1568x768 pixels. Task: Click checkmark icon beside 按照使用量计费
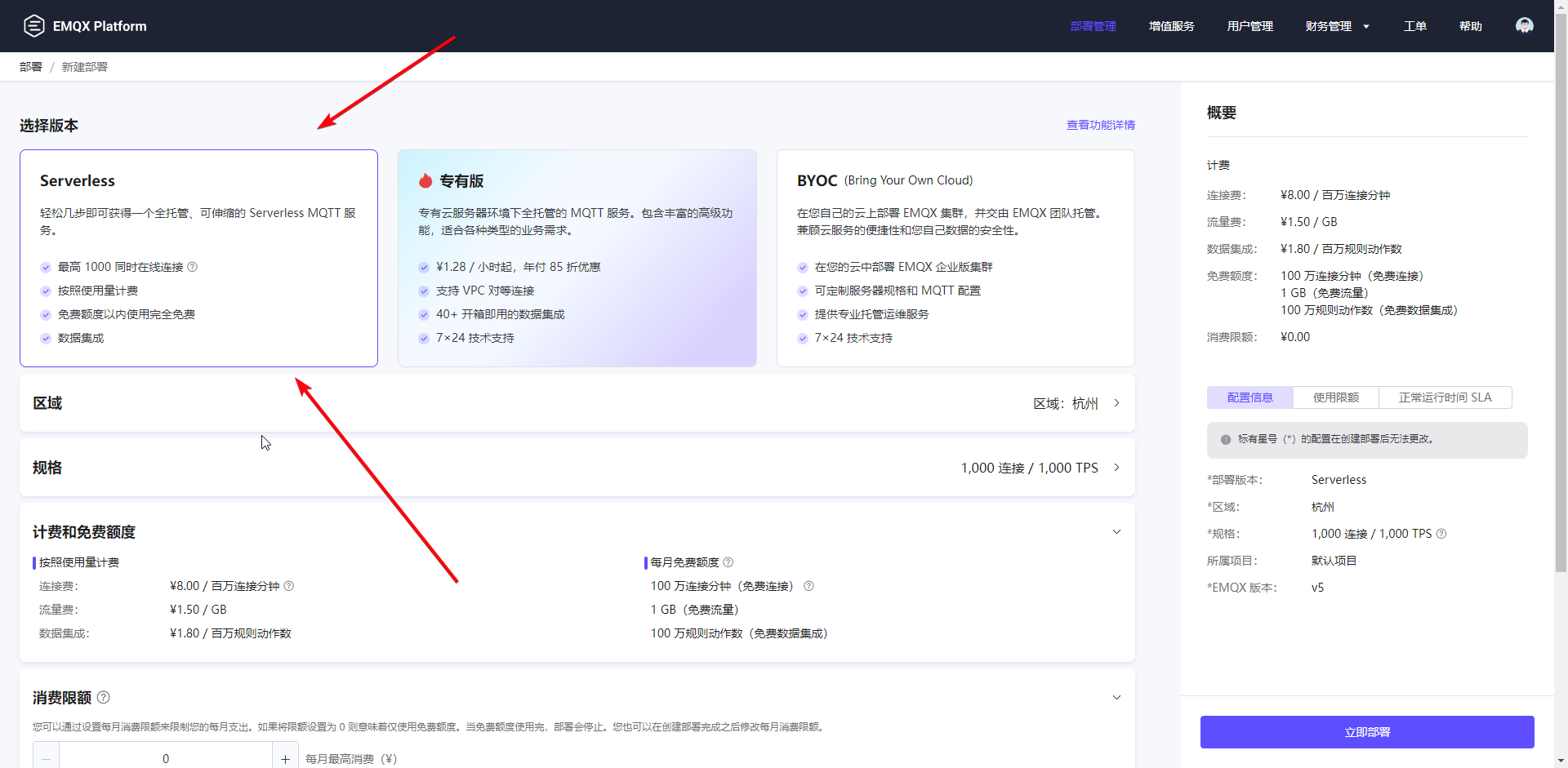(x=46, y=291)
